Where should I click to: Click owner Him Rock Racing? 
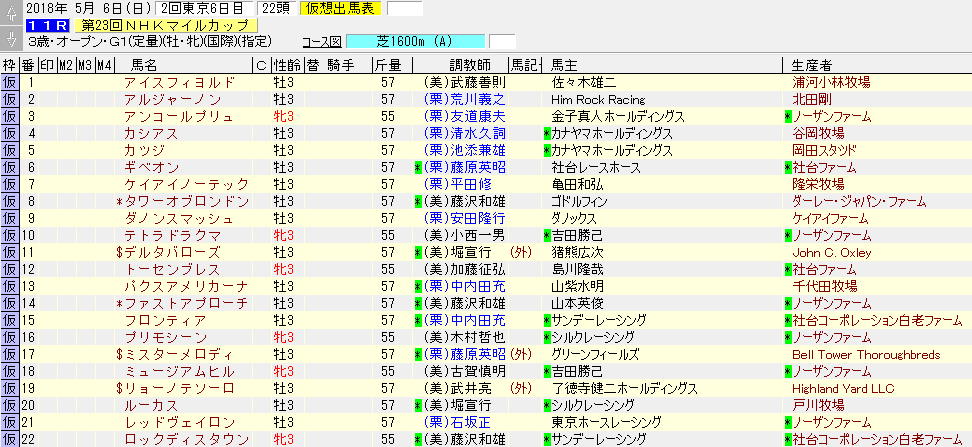pos(598,99)
